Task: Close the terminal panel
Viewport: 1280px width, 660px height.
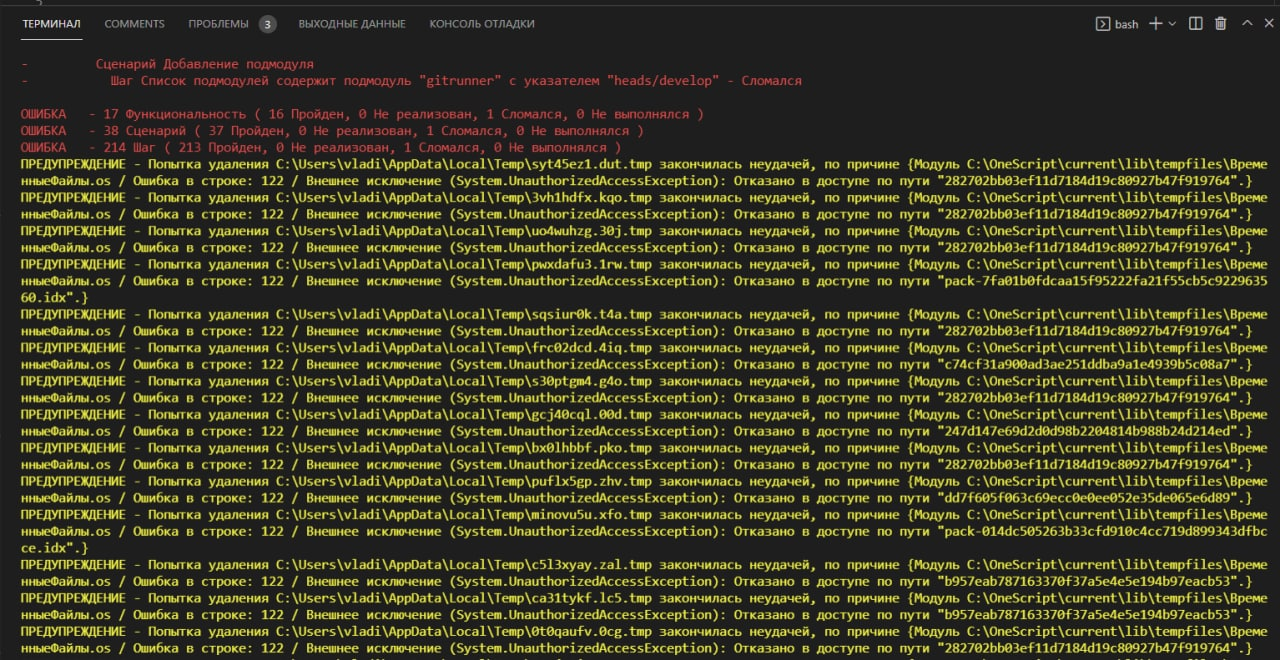Action: point(1267,24)
